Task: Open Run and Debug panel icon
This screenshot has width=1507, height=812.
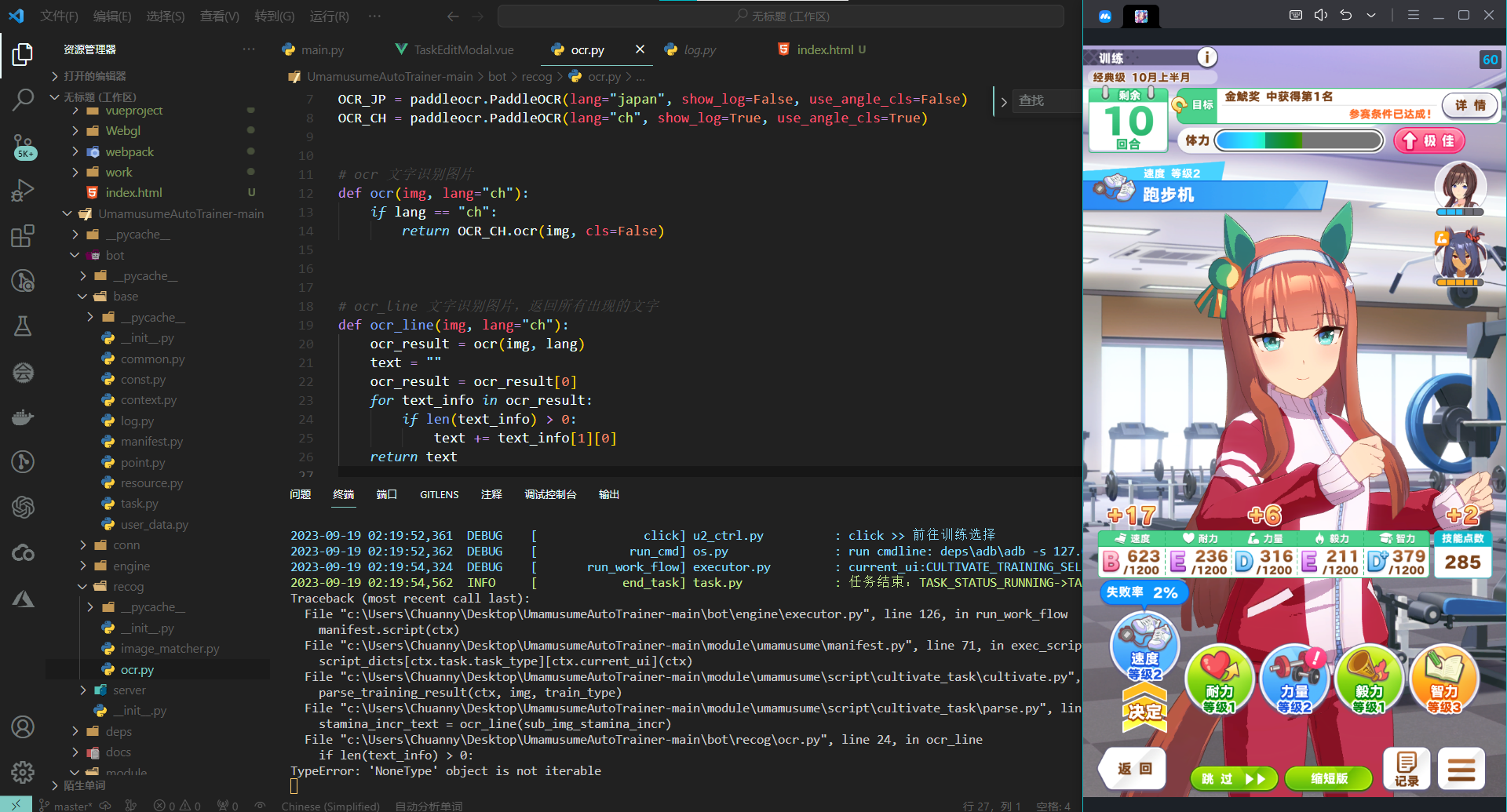Action: point(22,190)
